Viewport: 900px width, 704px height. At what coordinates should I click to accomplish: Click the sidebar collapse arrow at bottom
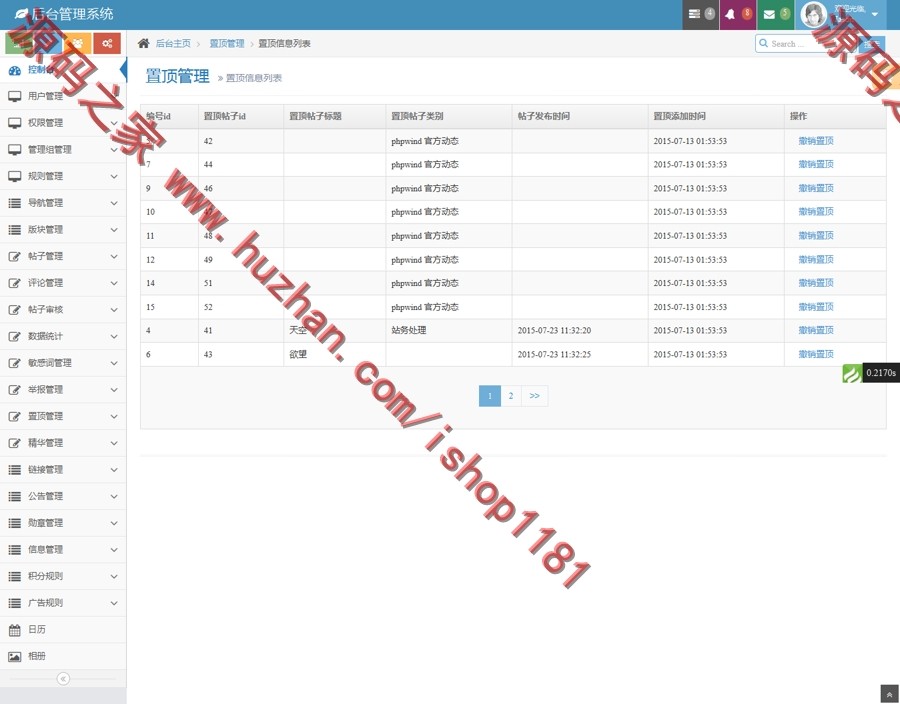tap(63, 678)
